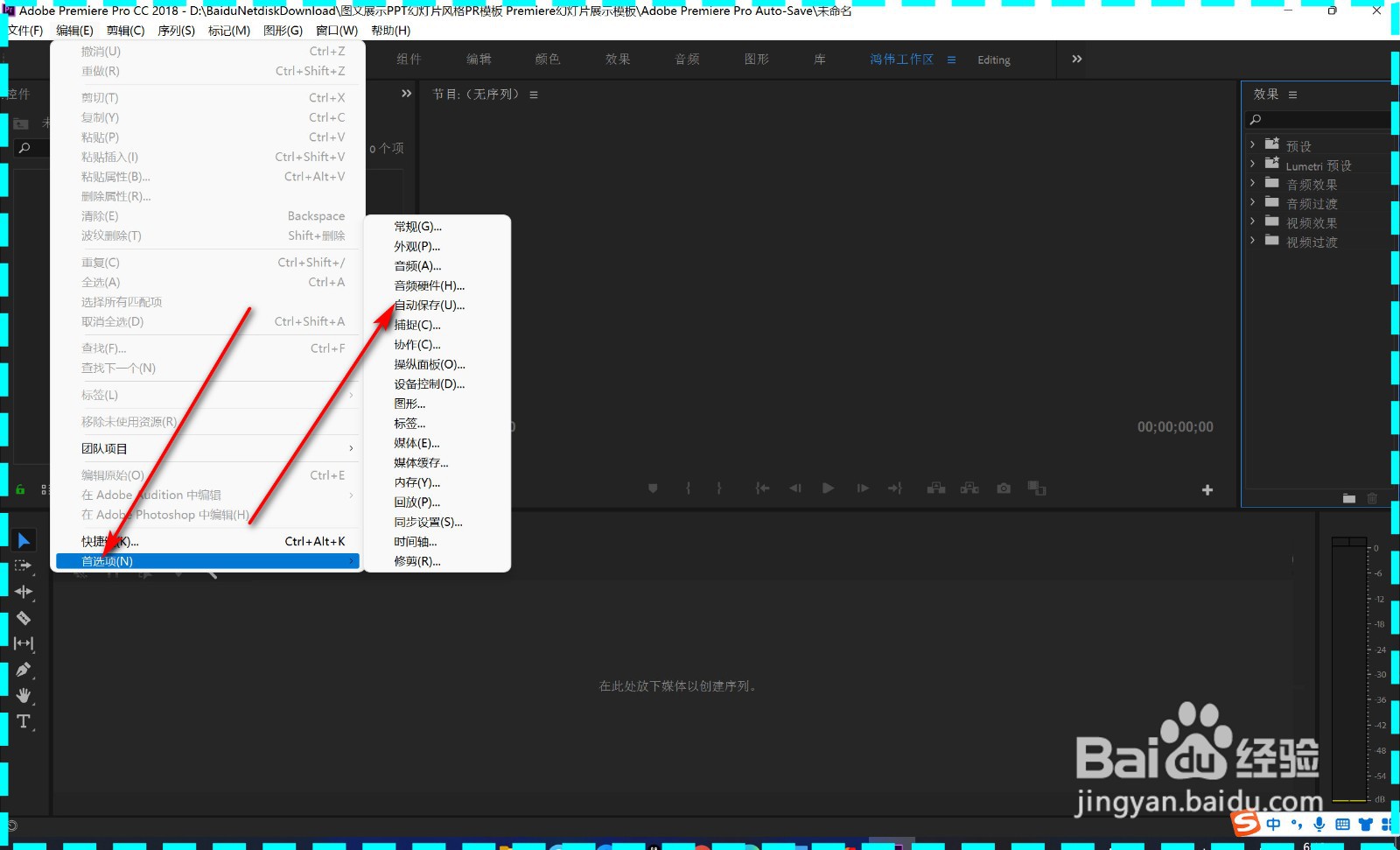Image resolution: width=1400 pixels, height=850 pixels.
Task: Click the audio meter level bars
Action: 1348,671
